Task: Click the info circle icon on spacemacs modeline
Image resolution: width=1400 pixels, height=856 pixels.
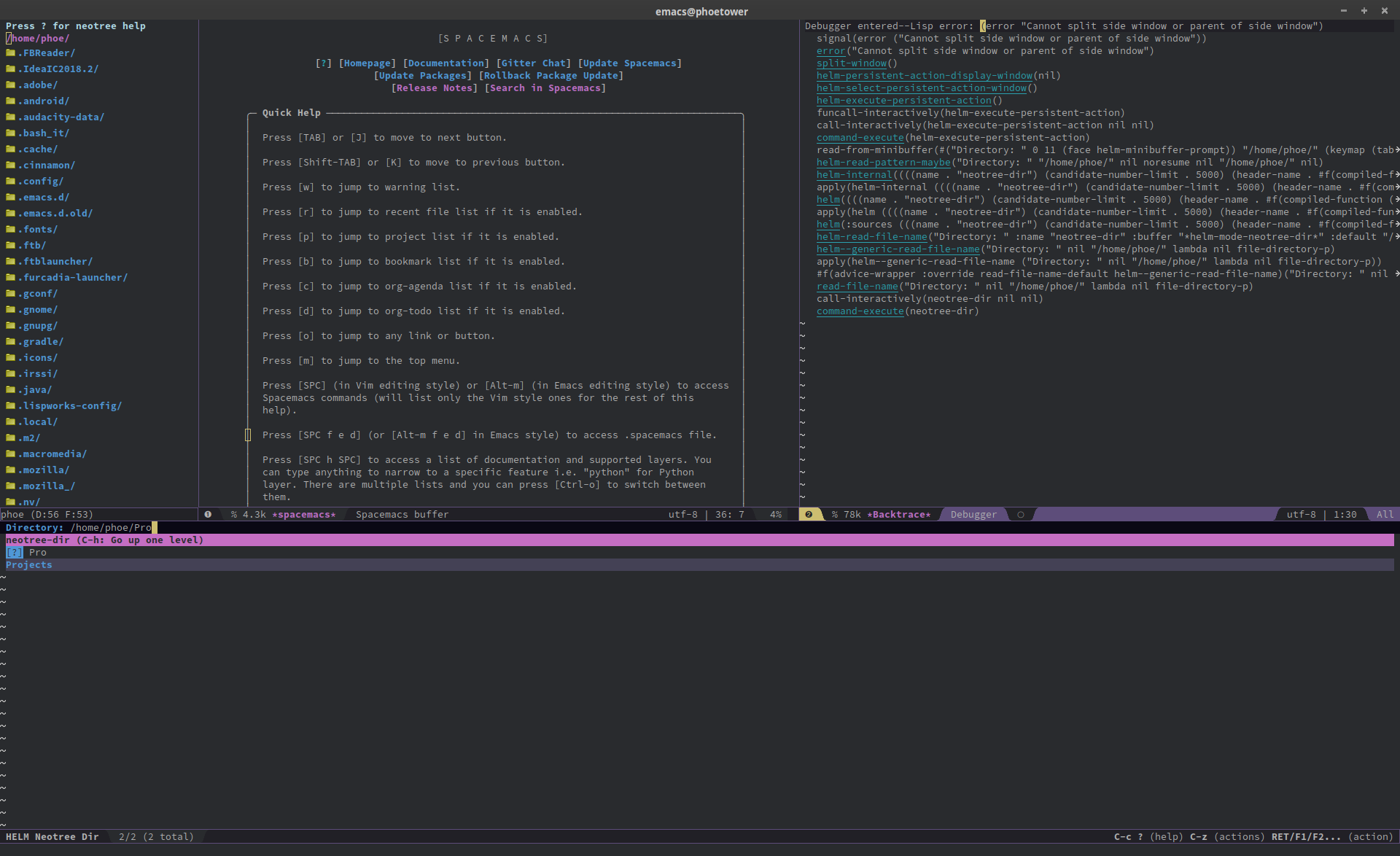Action: tap(209, 514)
